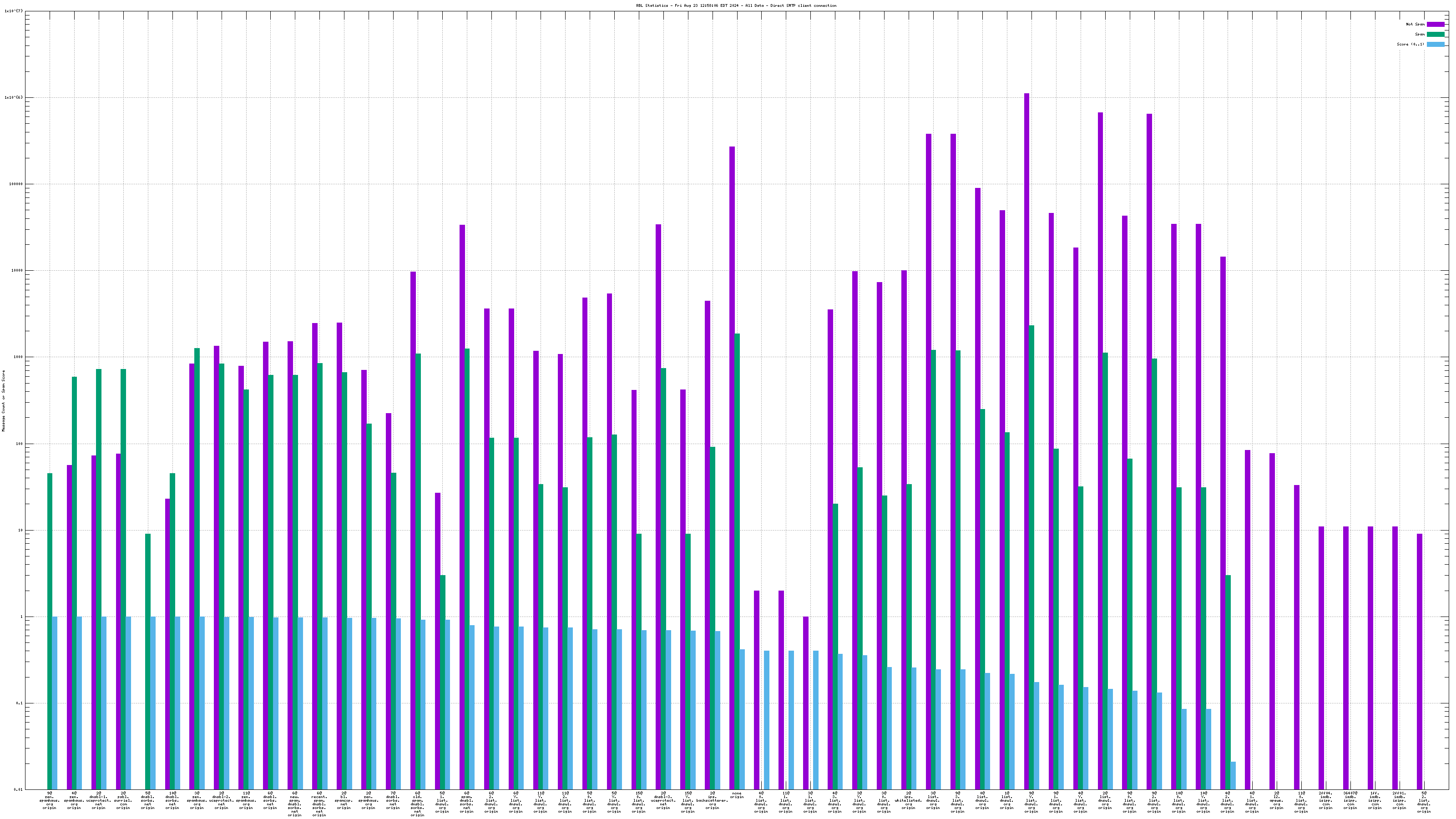1456x819 pixels.
Task: Click the 'none origin' x-axis label
Action: (737, 795)
